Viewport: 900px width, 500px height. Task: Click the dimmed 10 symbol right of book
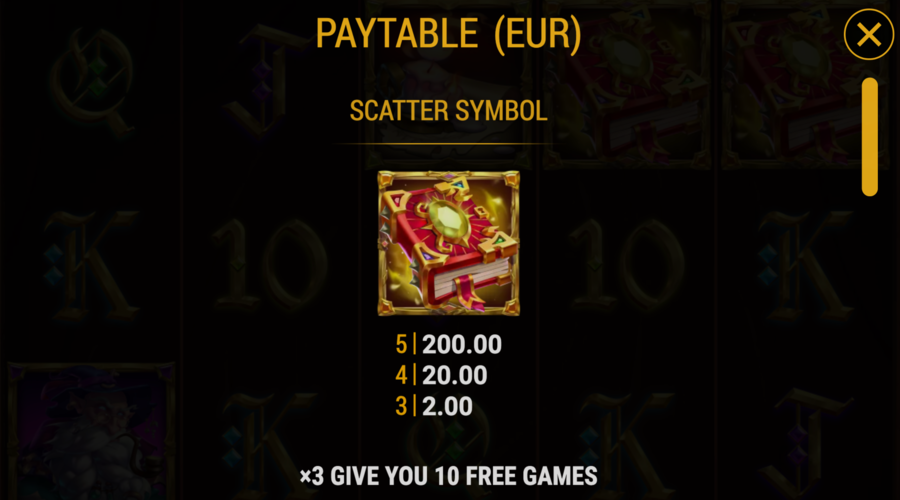(627, 264)
